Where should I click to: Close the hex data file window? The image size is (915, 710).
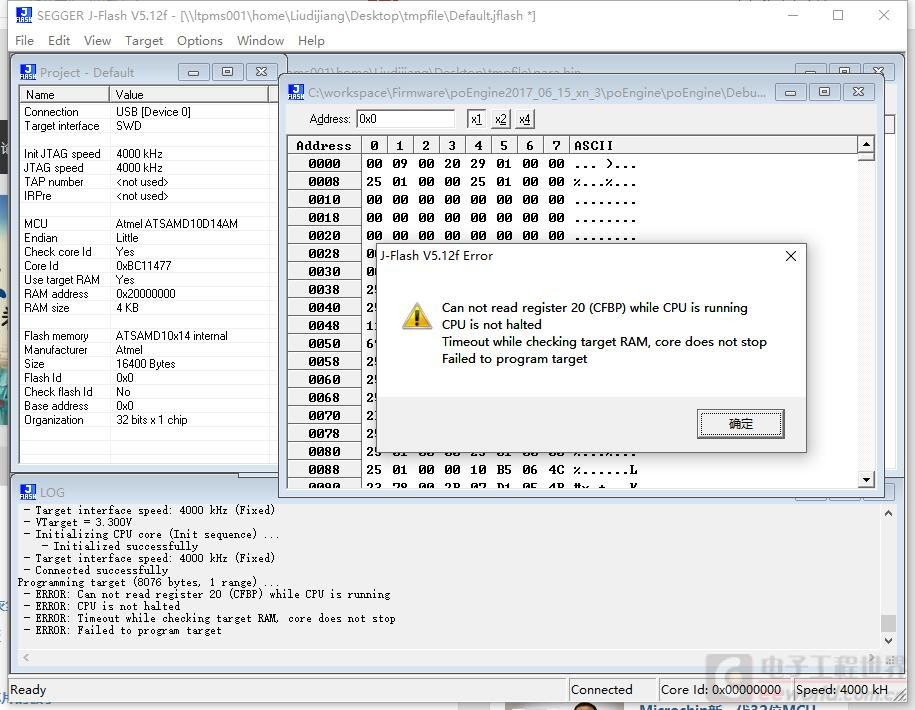tap(858, 92)
